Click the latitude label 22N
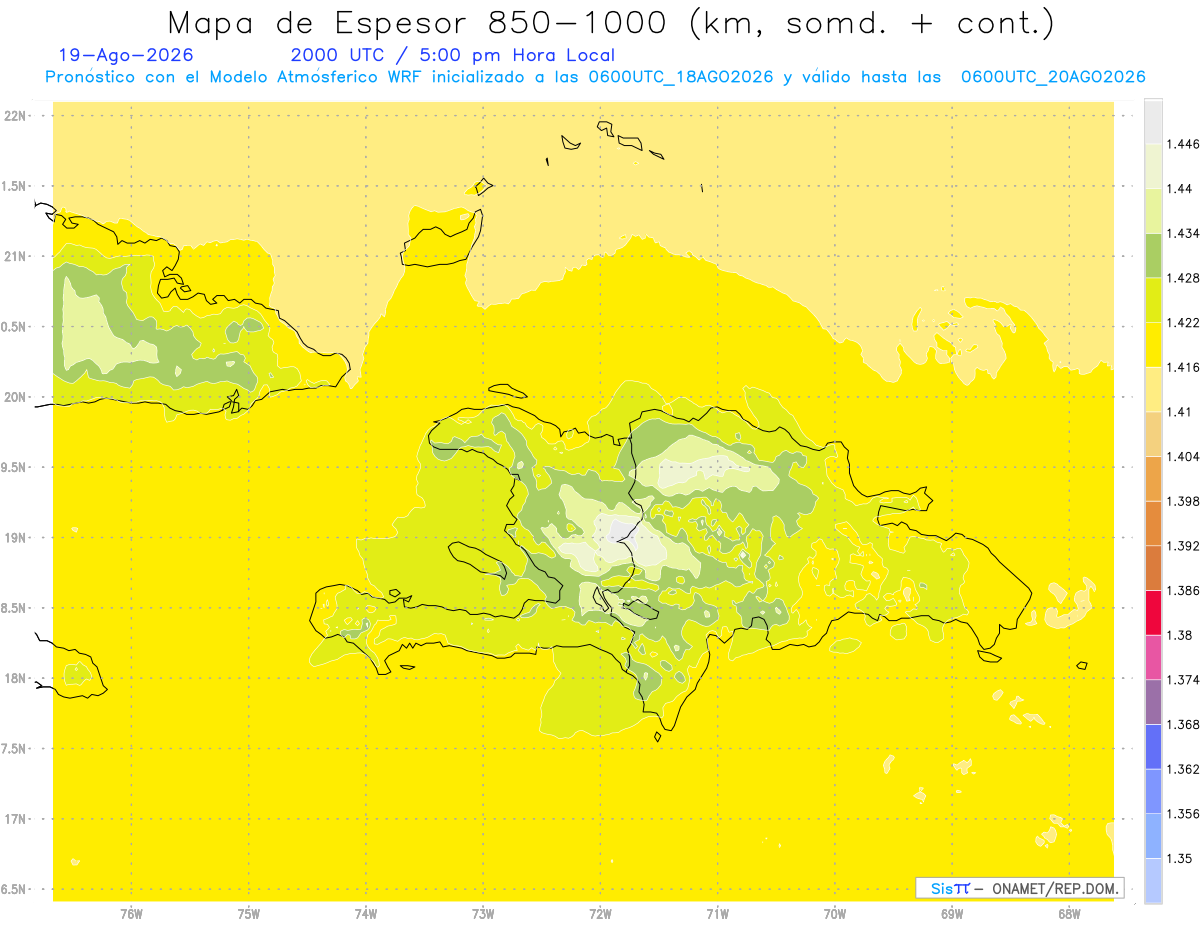Screen dimensions: 1200x927 coord(15,116)
